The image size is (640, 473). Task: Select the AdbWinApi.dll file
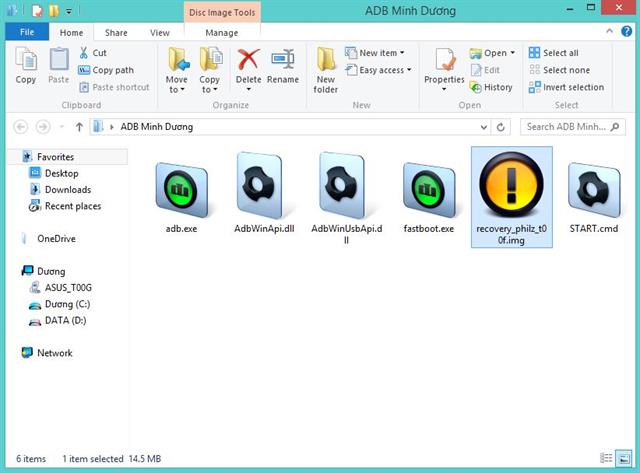(264, 193)
